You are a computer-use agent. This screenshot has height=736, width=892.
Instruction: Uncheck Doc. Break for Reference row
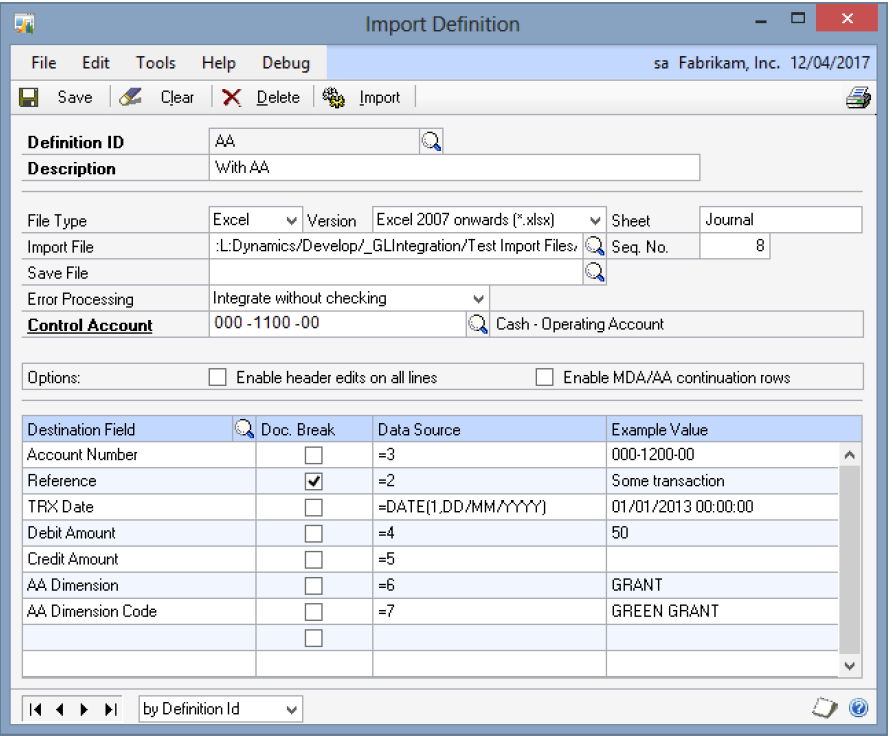click(x=314, y=481)
